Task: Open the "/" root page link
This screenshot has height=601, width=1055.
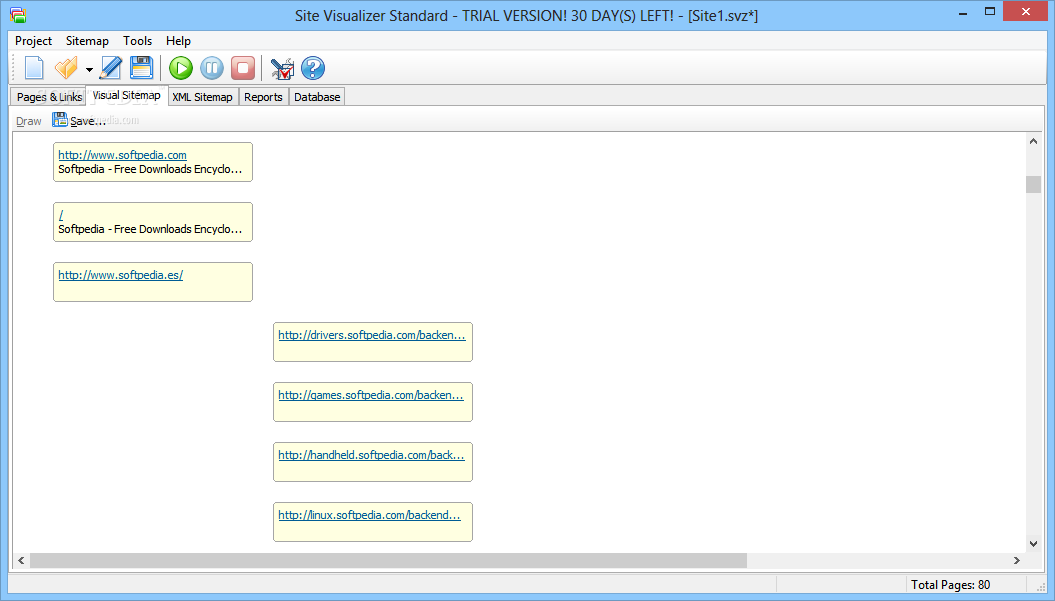Action: coord(61,215)
